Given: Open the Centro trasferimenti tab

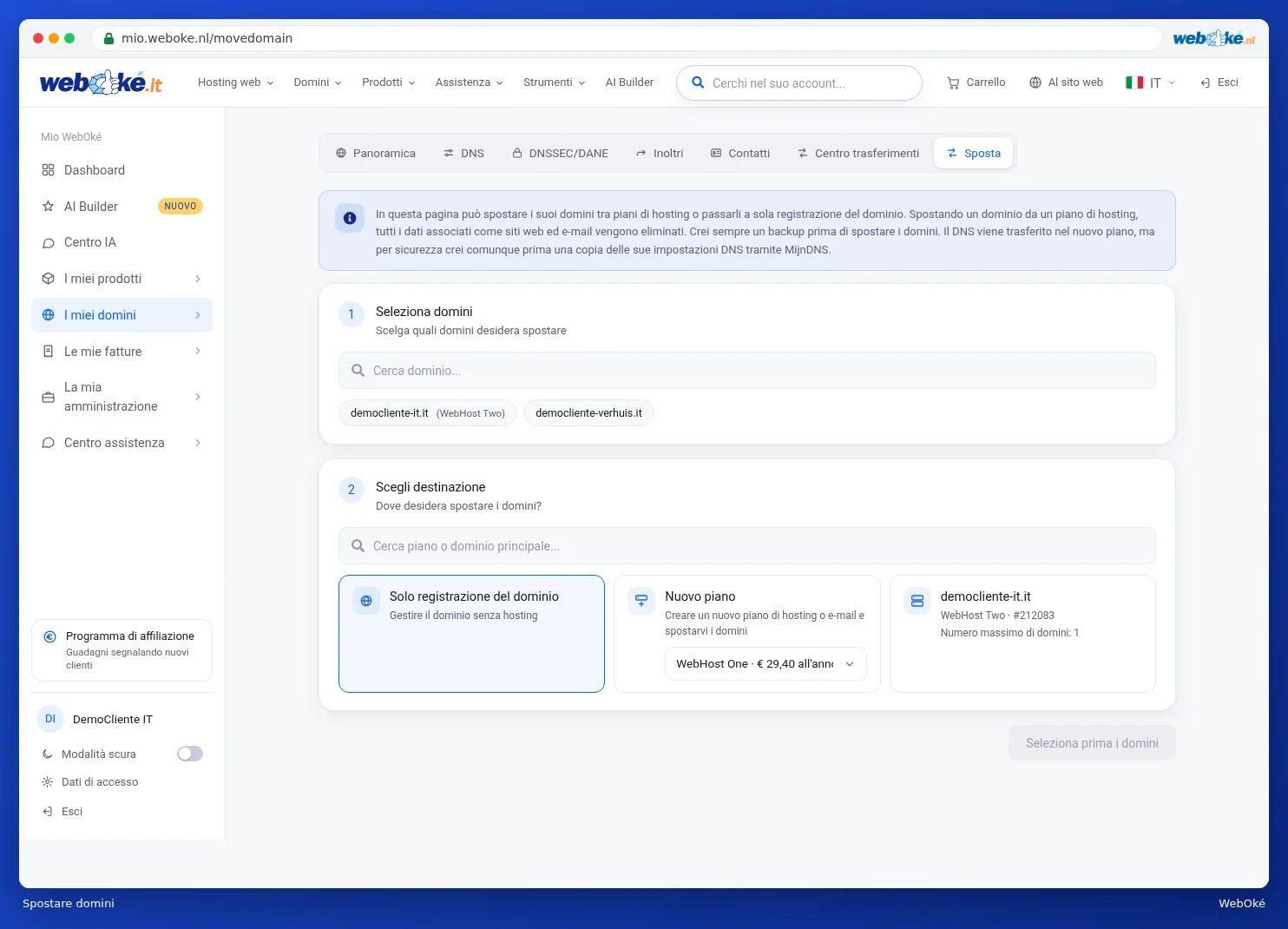Looking at the screenshot, I should (858, 153).
